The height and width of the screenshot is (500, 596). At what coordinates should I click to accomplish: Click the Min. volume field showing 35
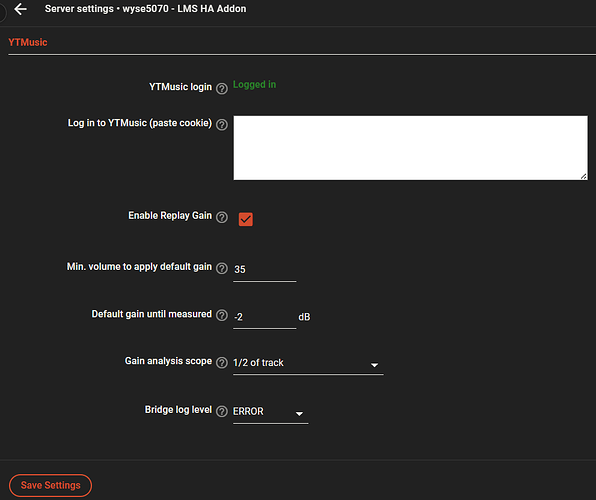[x=265, y=270]
